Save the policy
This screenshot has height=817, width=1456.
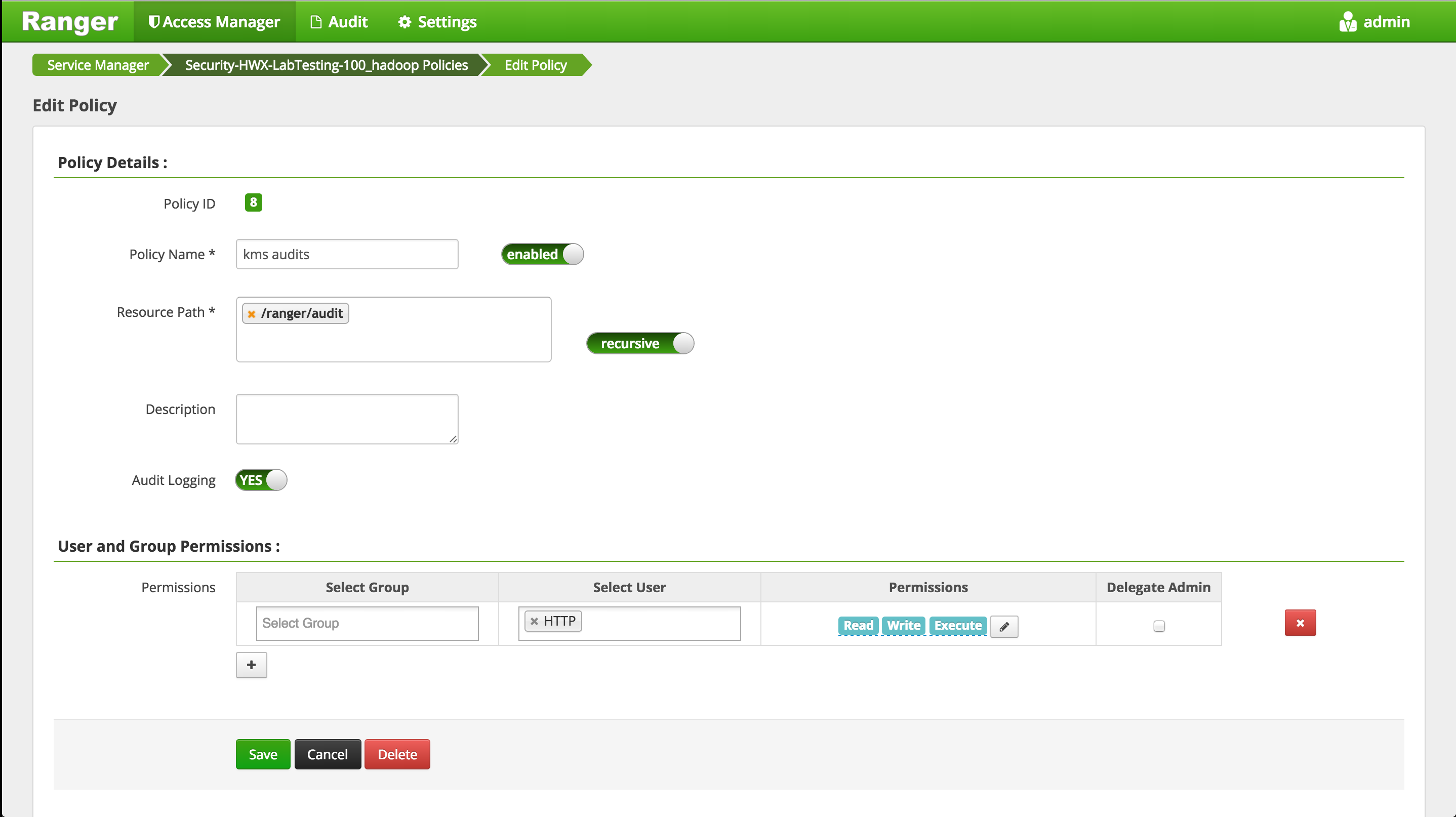263,754
